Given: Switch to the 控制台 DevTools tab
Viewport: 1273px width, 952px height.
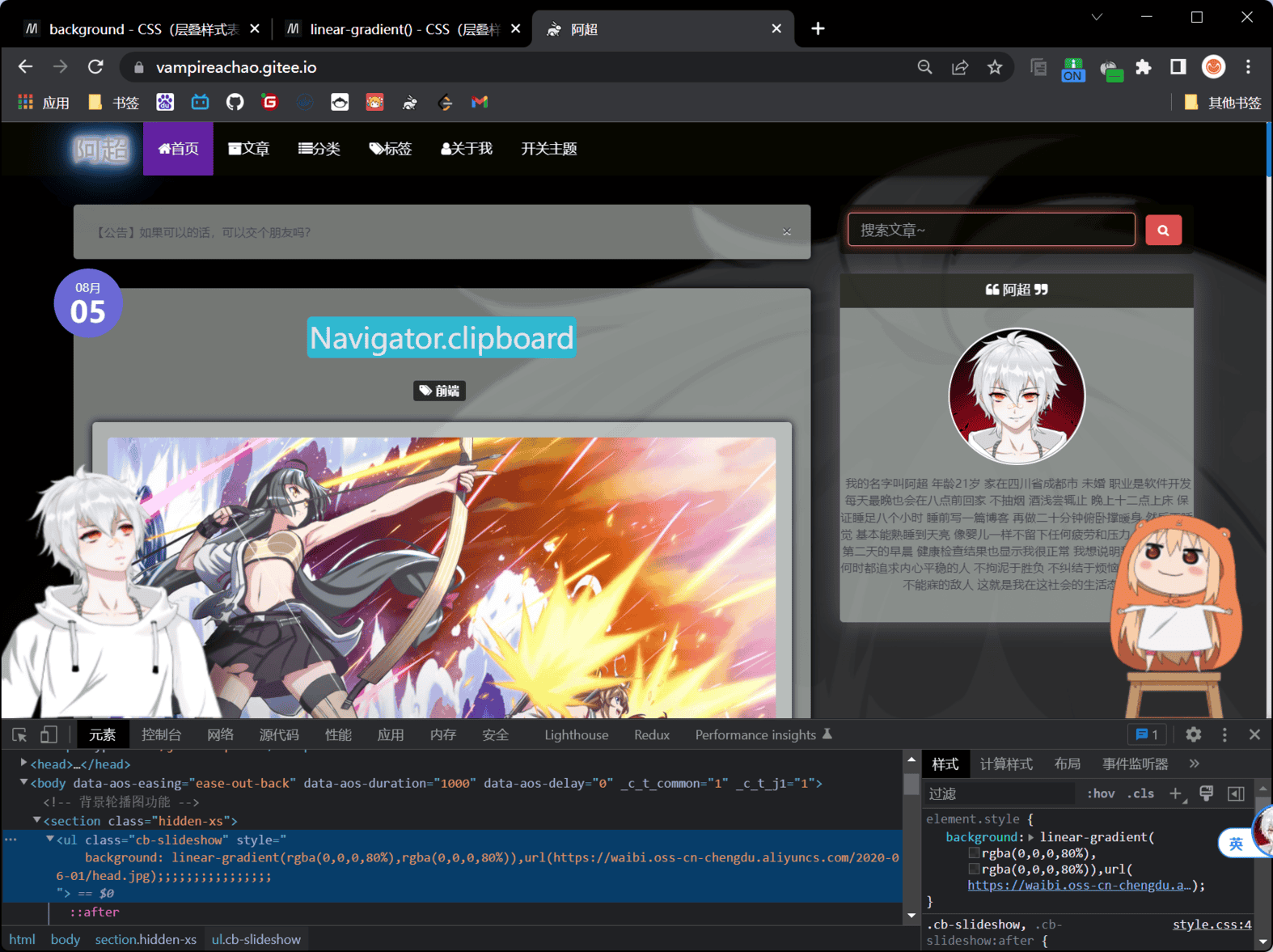Looking at the screenshot, I should point(161,734).
